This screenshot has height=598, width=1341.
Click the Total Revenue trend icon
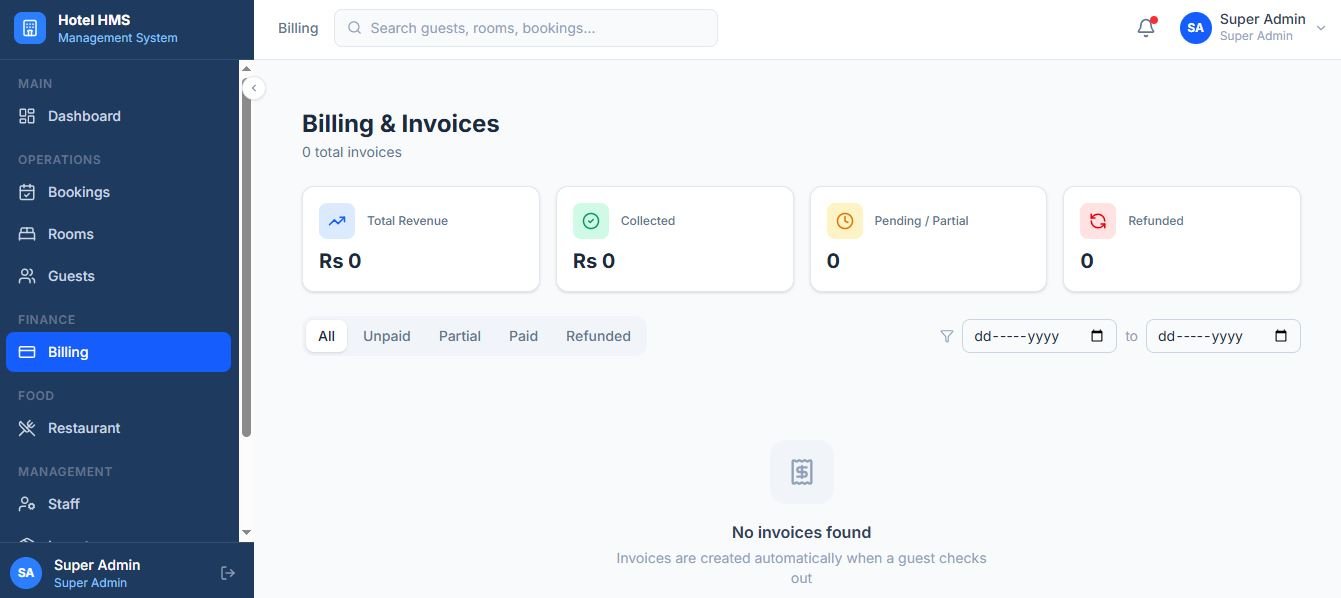click(x=337, y=221)
